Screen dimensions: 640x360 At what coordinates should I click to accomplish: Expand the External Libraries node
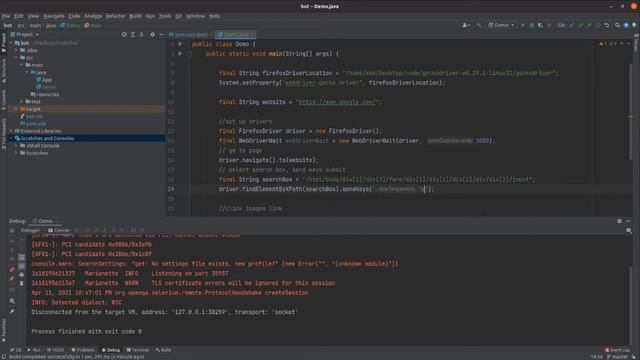click(11, 131)
